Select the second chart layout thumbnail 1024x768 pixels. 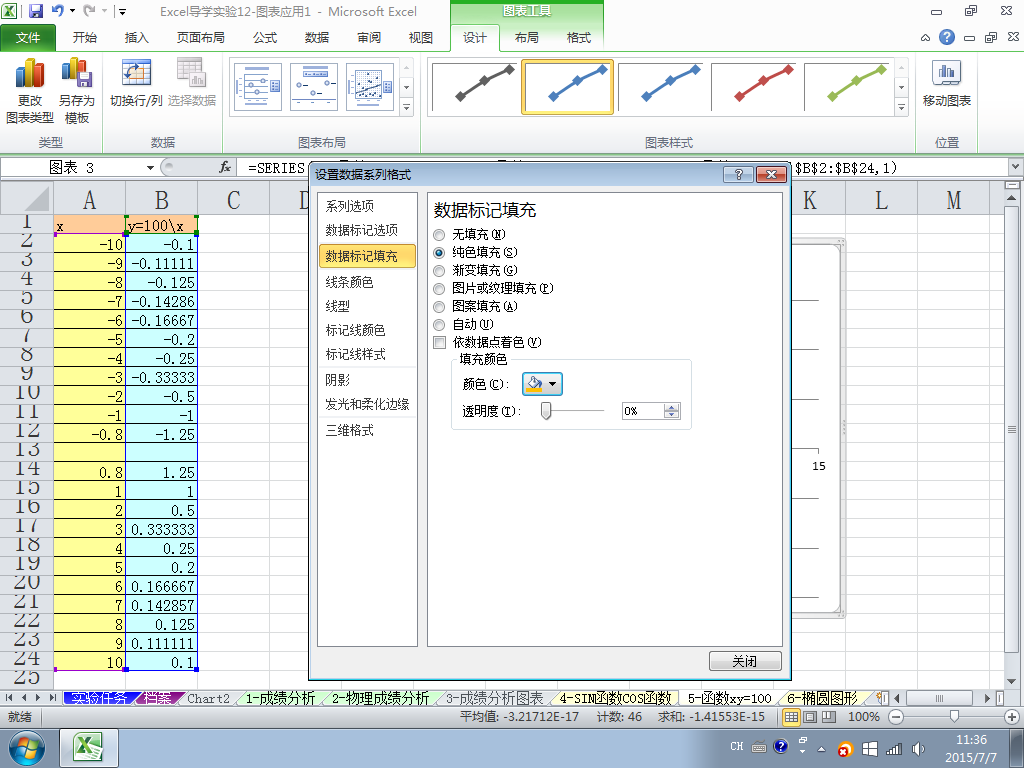coord(314,87)
